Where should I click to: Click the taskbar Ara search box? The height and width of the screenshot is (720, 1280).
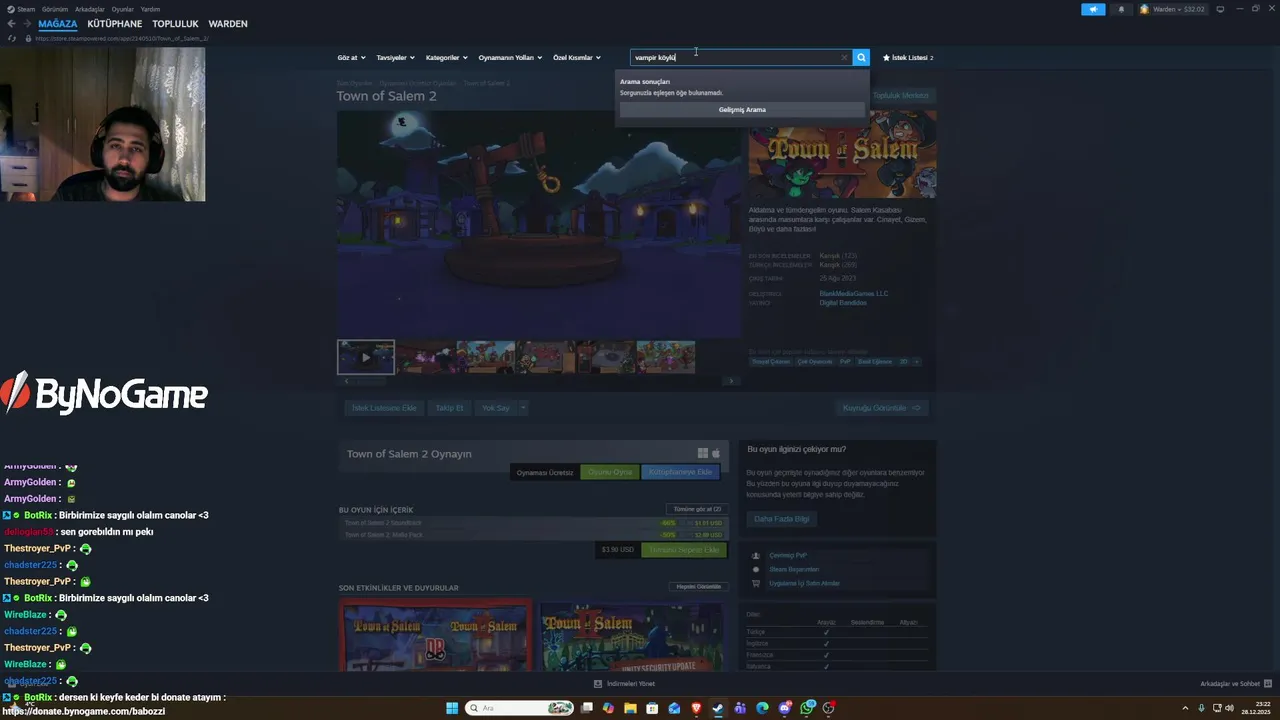(x=520, y=708)
